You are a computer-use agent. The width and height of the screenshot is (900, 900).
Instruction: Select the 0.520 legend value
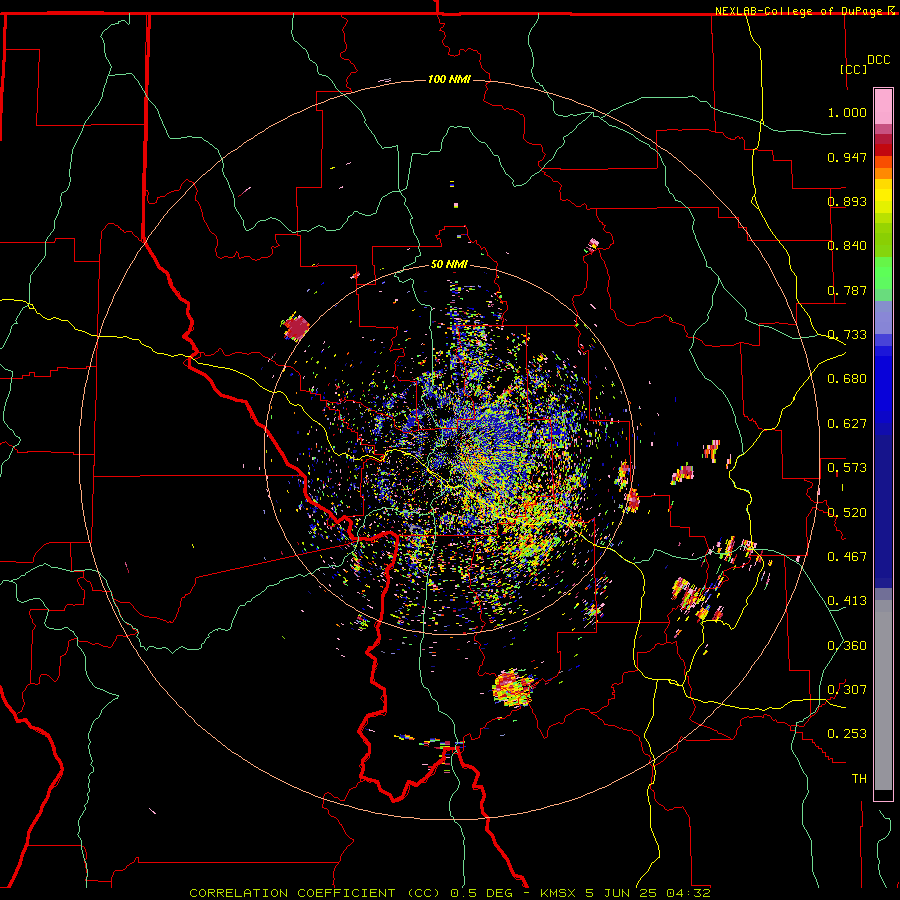(847, 513)
